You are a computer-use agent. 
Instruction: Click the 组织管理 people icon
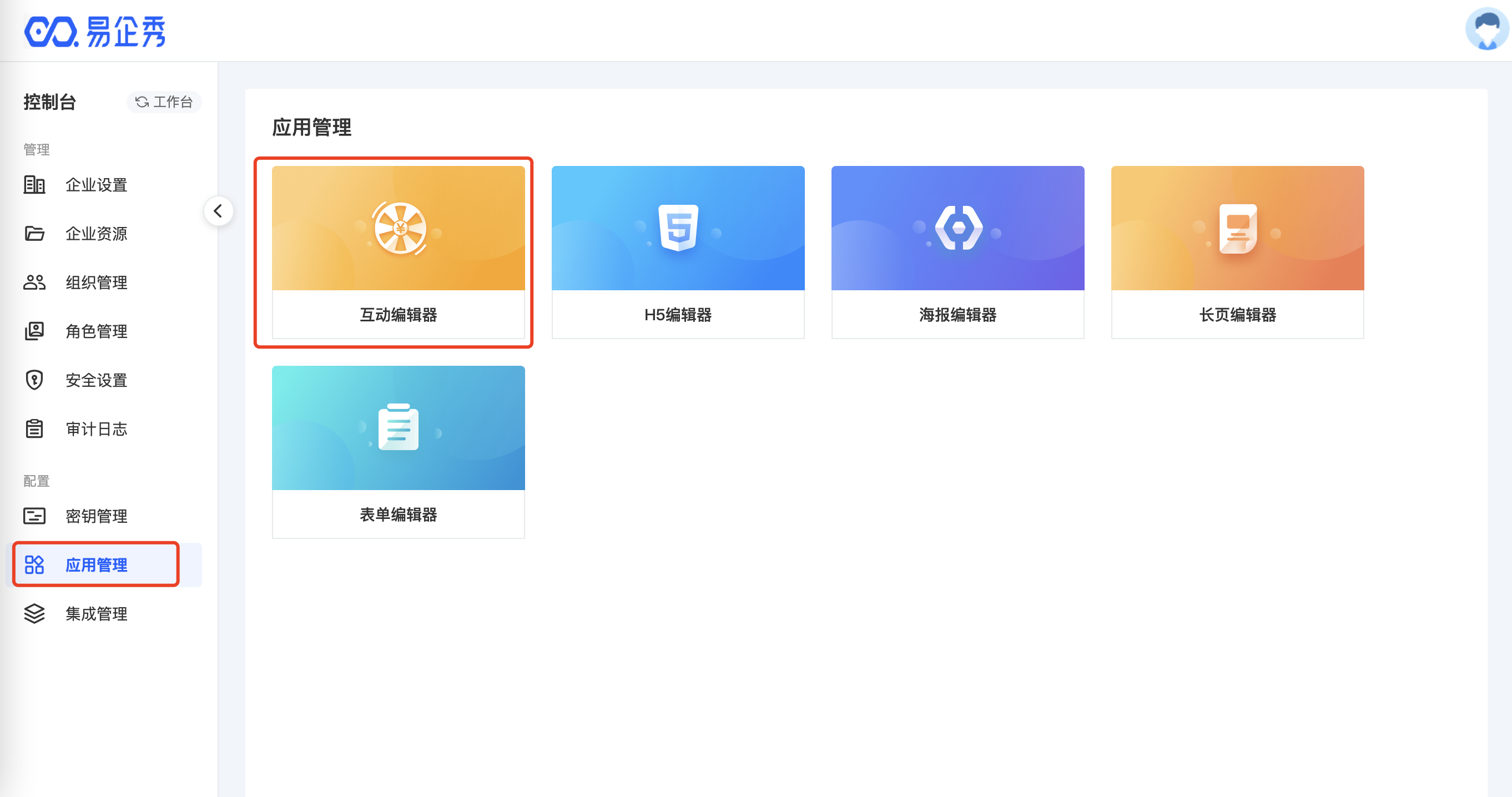34,283
